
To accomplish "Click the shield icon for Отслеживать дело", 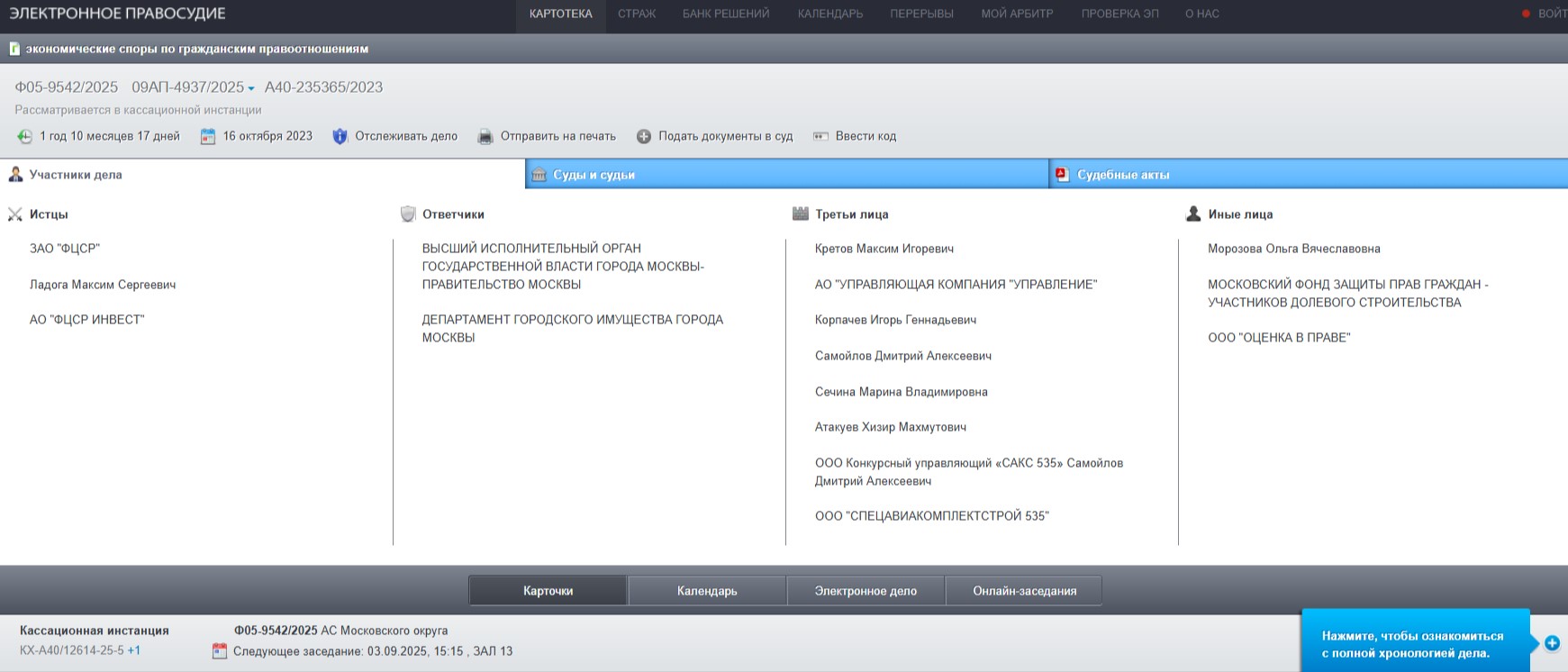I will click(340, 137).
